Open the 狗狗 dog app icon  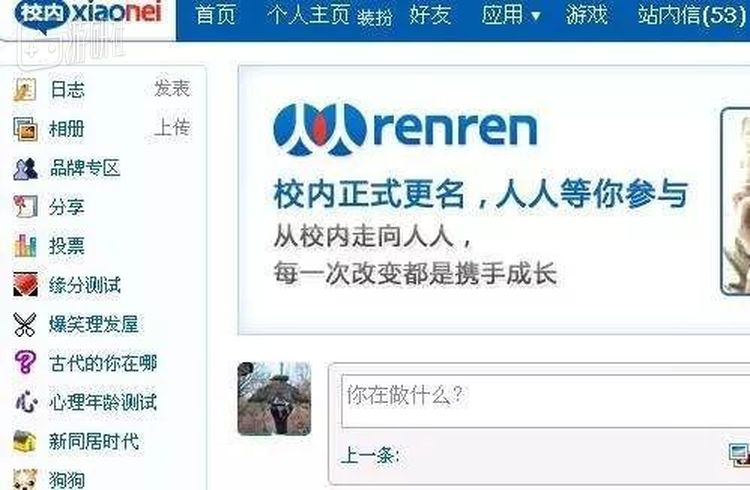[x=25, y=479]
